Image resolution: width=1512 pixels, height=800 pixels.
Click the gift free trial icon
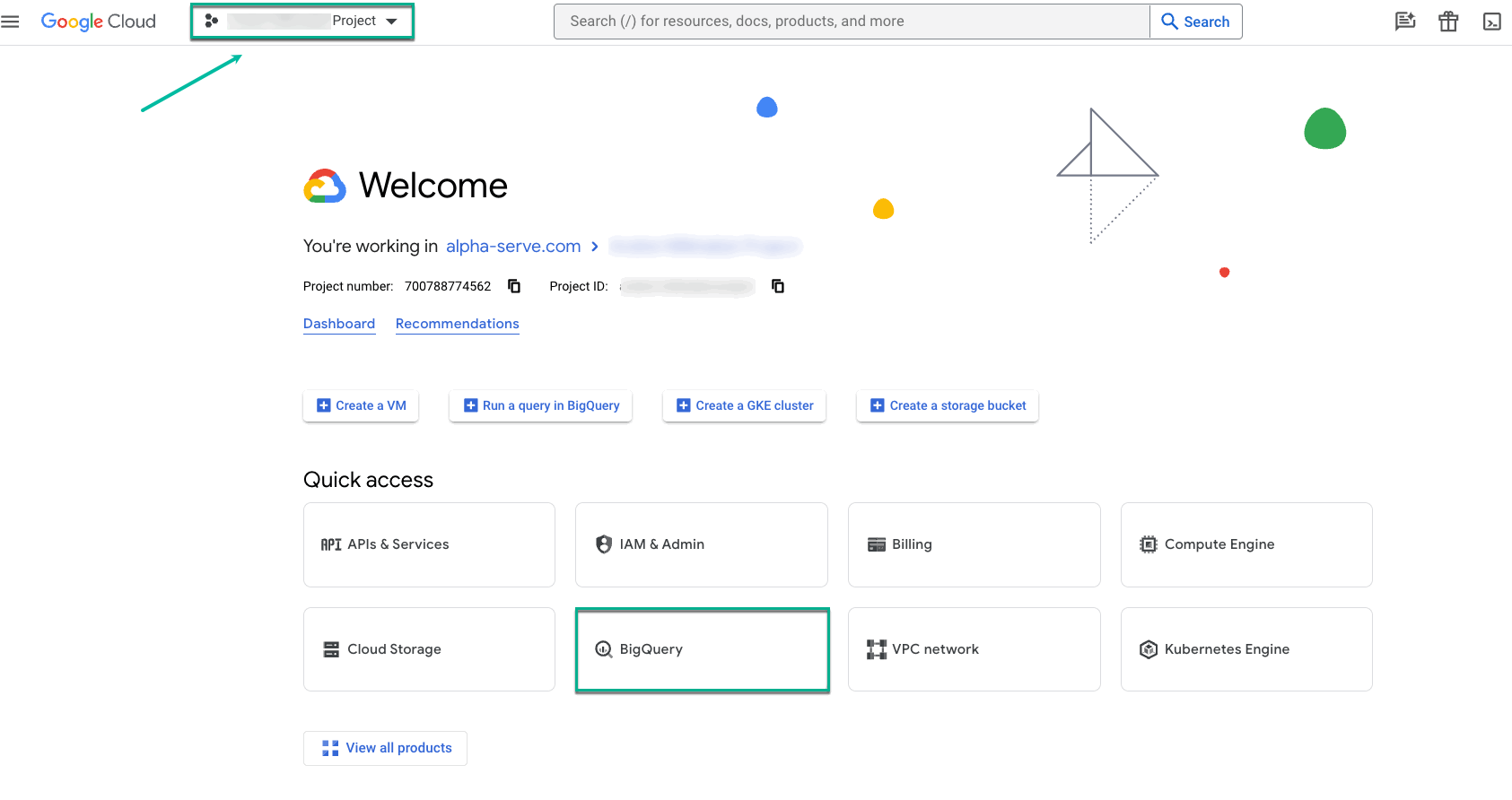1448,22
